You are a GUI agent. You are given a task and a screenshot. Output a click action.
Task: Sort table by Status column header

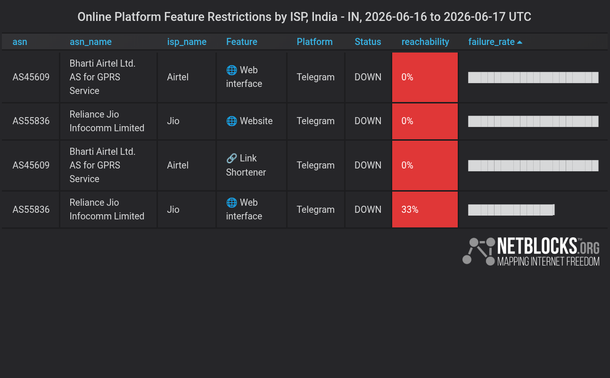coord(368,42)
